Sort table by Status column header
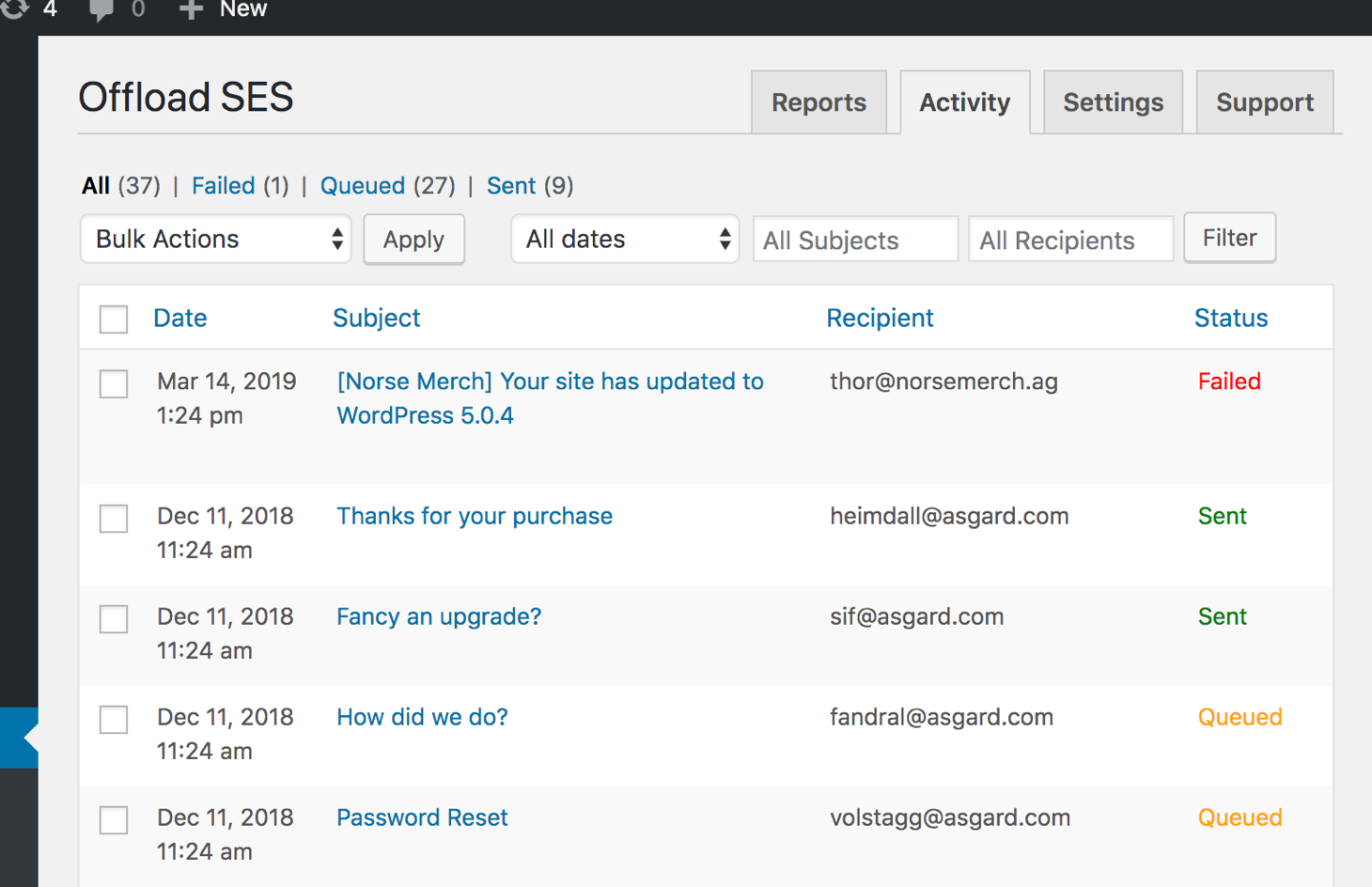 pyautogui.click(x=1231, y=319)
